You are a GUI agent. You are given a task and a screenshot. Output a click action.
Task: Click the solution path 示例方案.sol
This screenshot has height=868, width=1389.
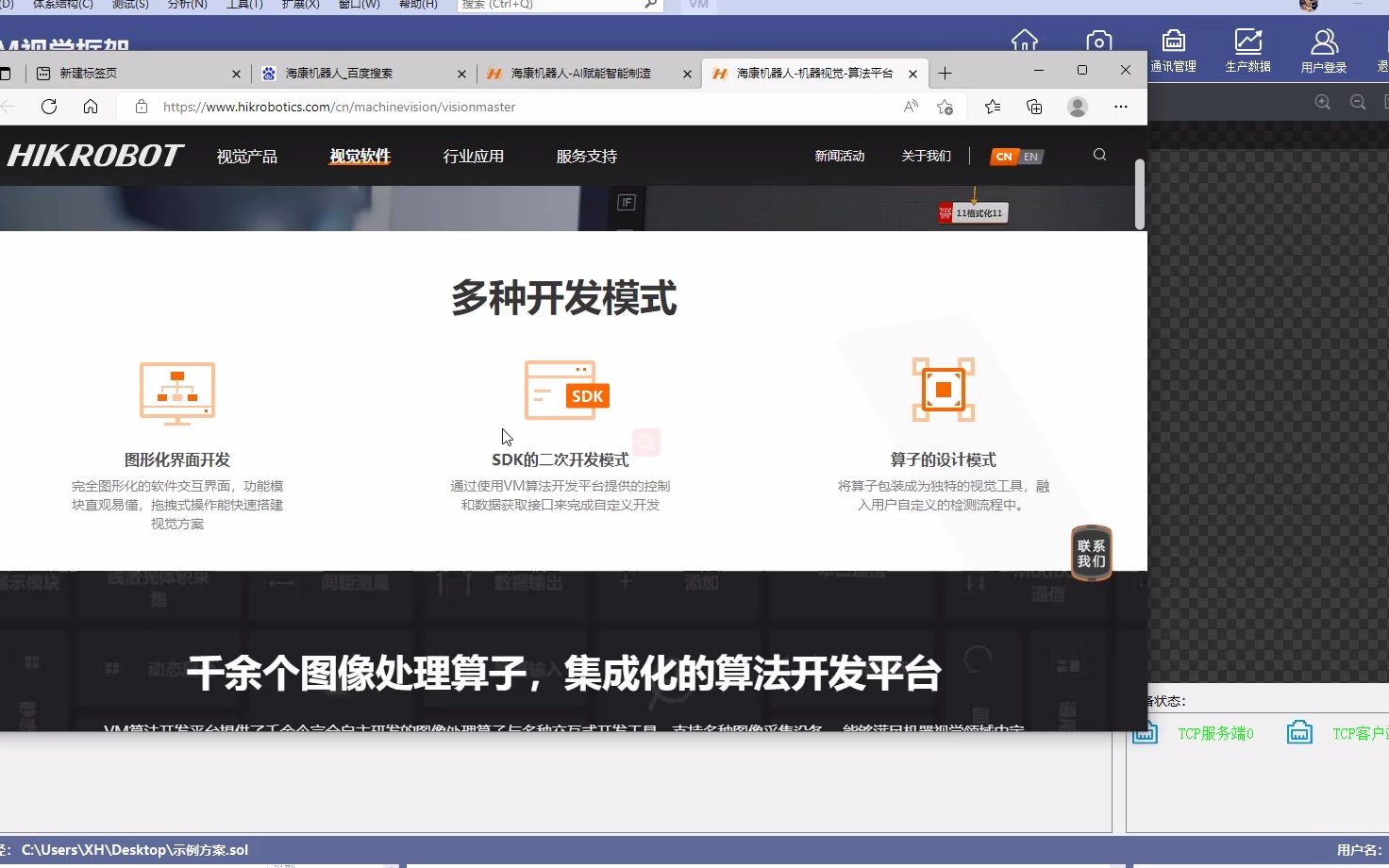click(135, 850)
